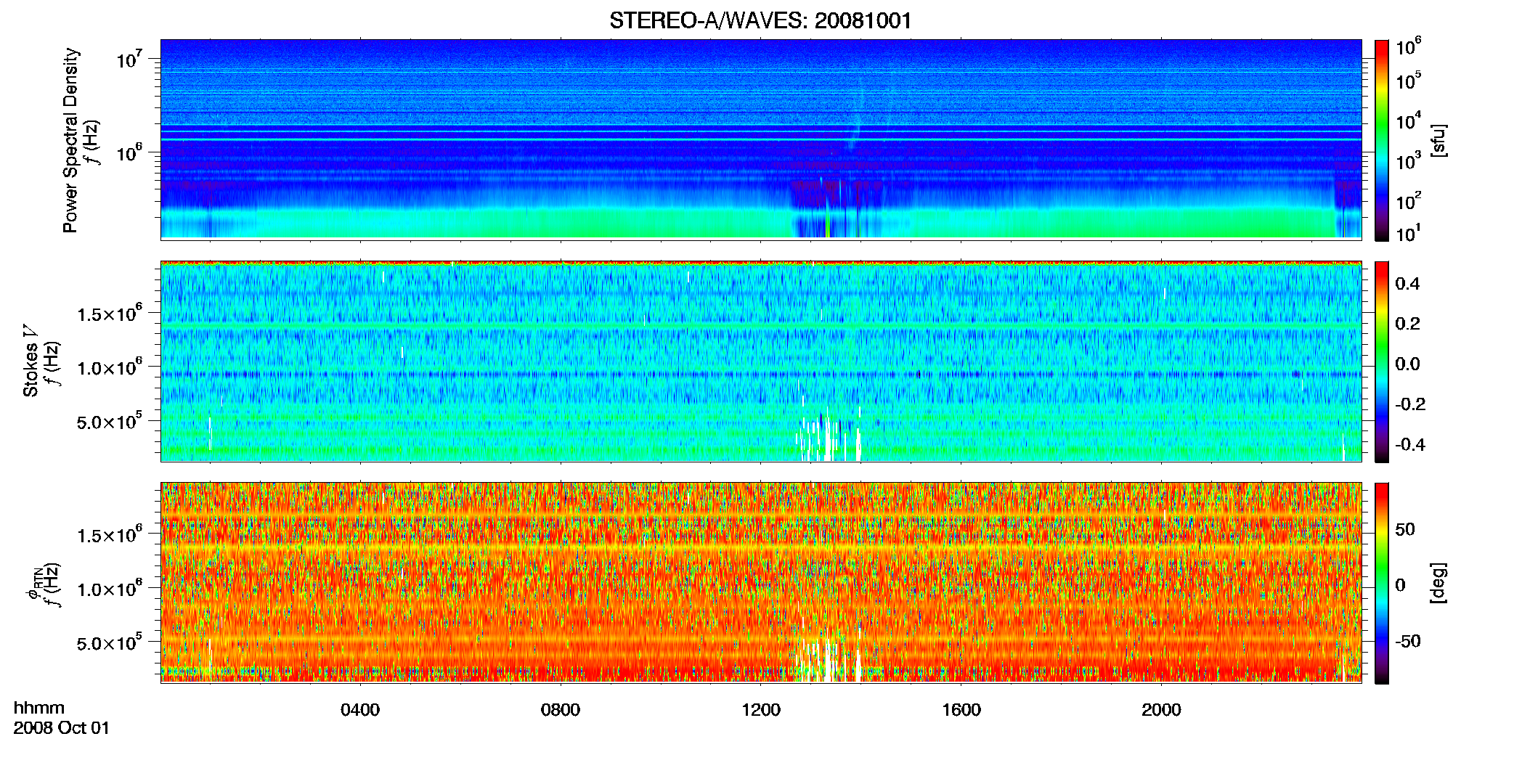The height and width of the screenshot is (784, 1522).
Task: Click the -0.4 value on Stokes colorbar
Action: [x=1410, y=444]
